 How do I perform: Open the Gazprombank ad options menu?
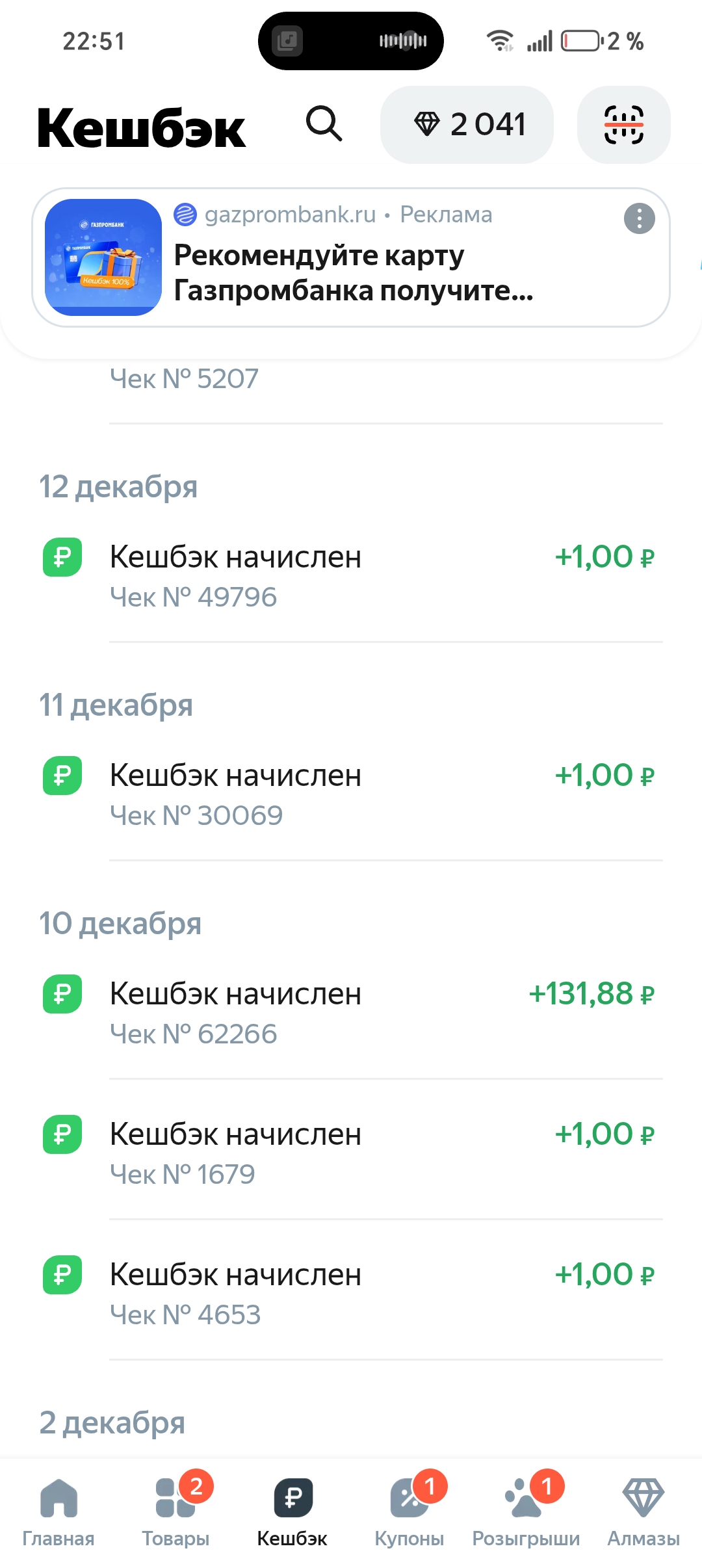pos(639,218)
